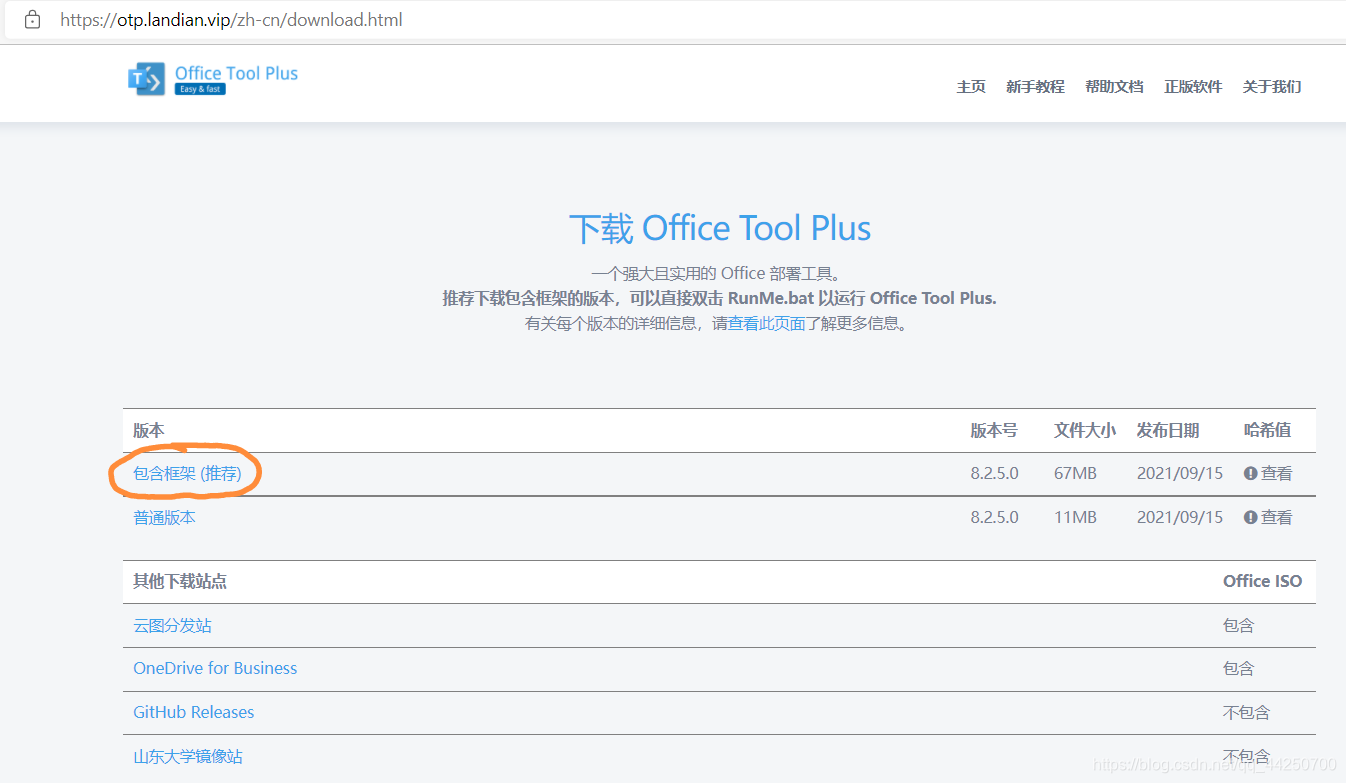Click the URL in the address bar
1346x783 pixels.
[x=231, y=20]
